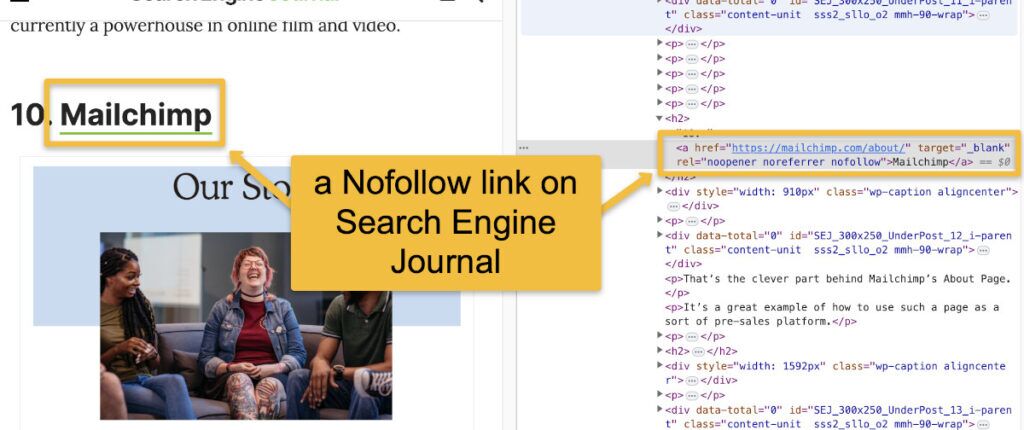Click the Our Story Mailchimp team photo
The image size is (1024, 430).
[246, 325]
